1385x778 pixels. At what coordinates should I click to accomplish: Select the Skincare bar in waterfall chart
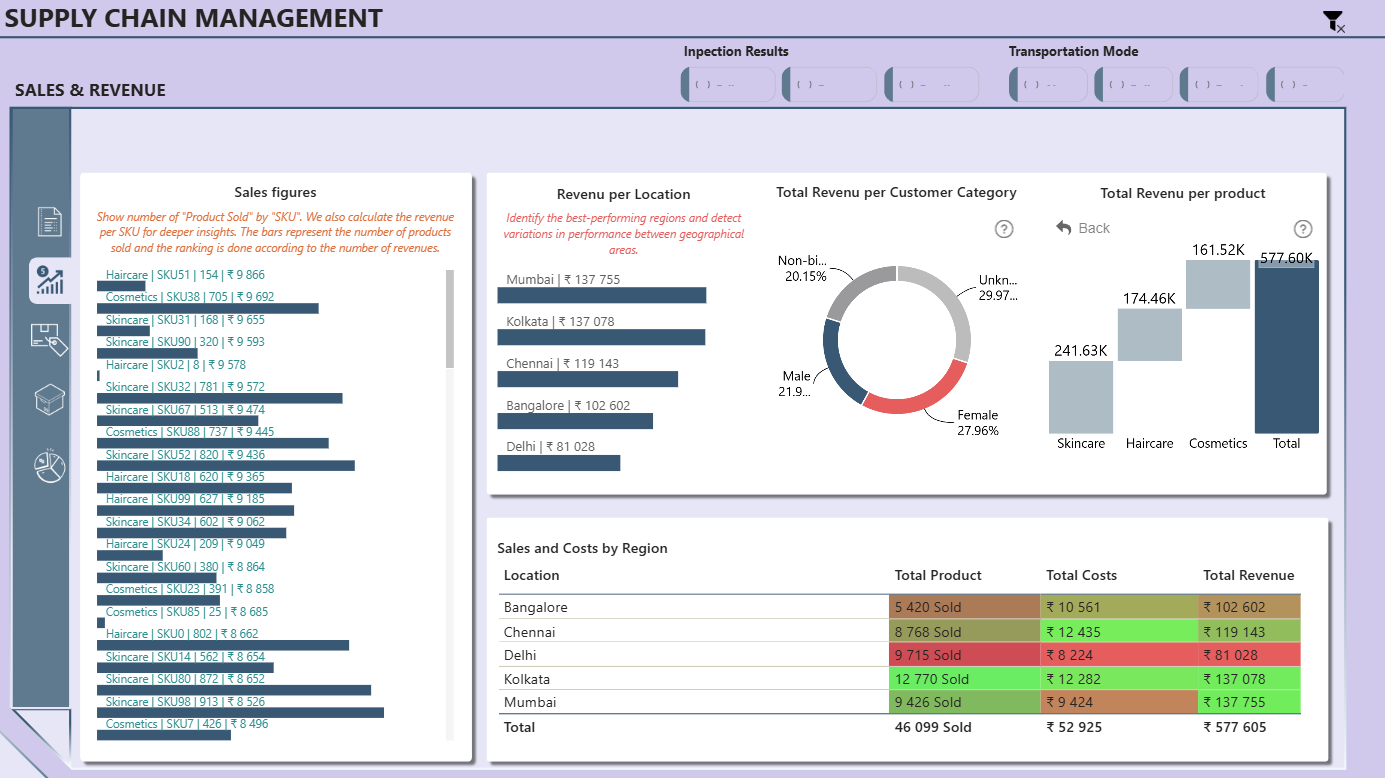tap(1081, 396)
